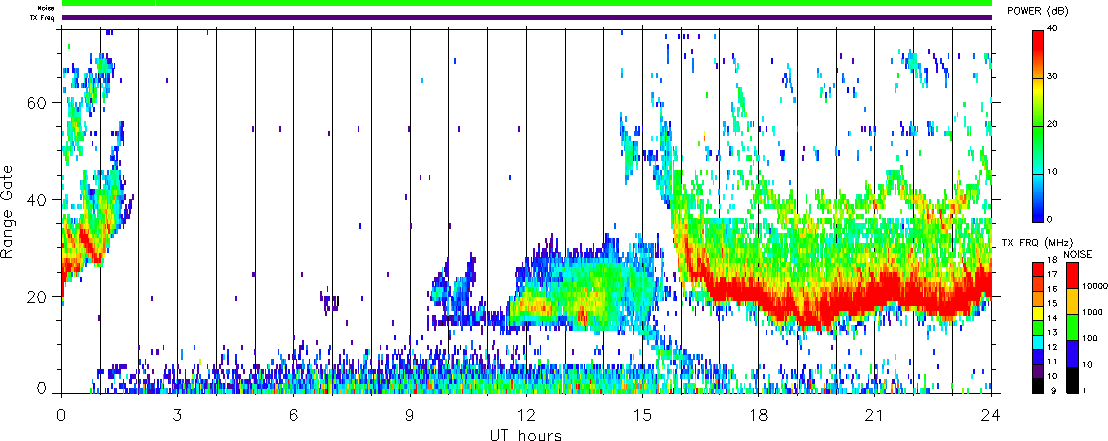Click the small "Noise" label at top left
The image size is (1108, 441).
tap(46, 8)
